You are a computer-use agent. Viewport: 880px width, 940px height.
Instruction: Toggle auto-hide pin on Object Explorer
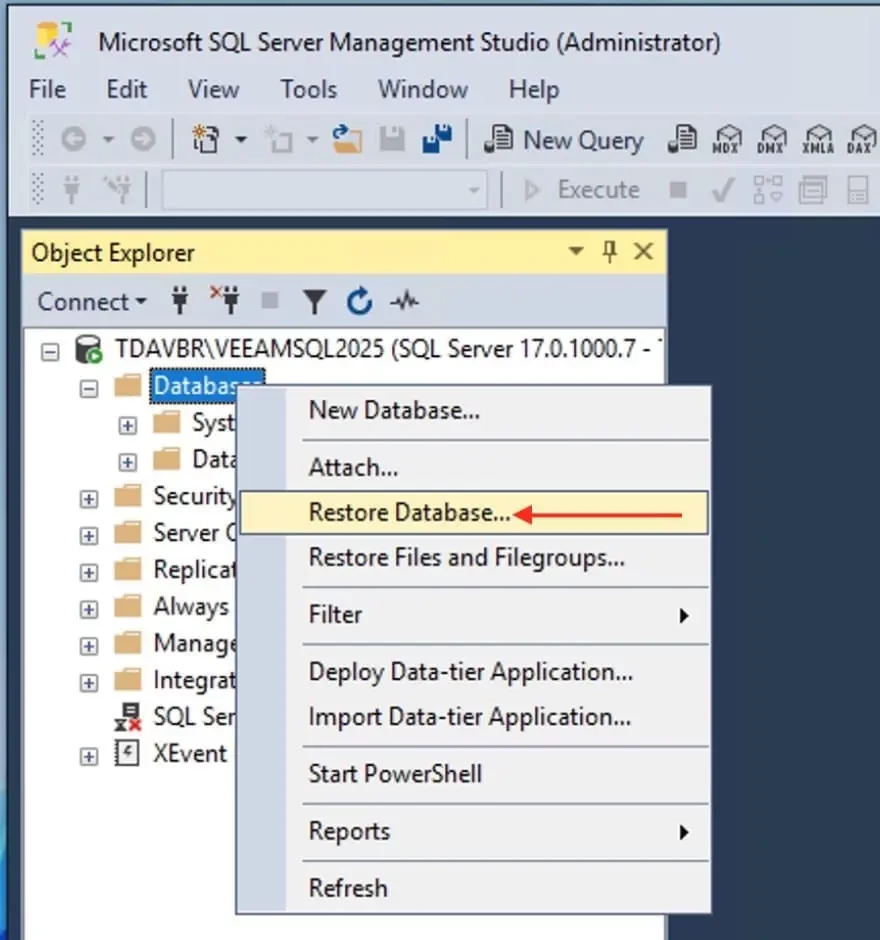(610, 252)
